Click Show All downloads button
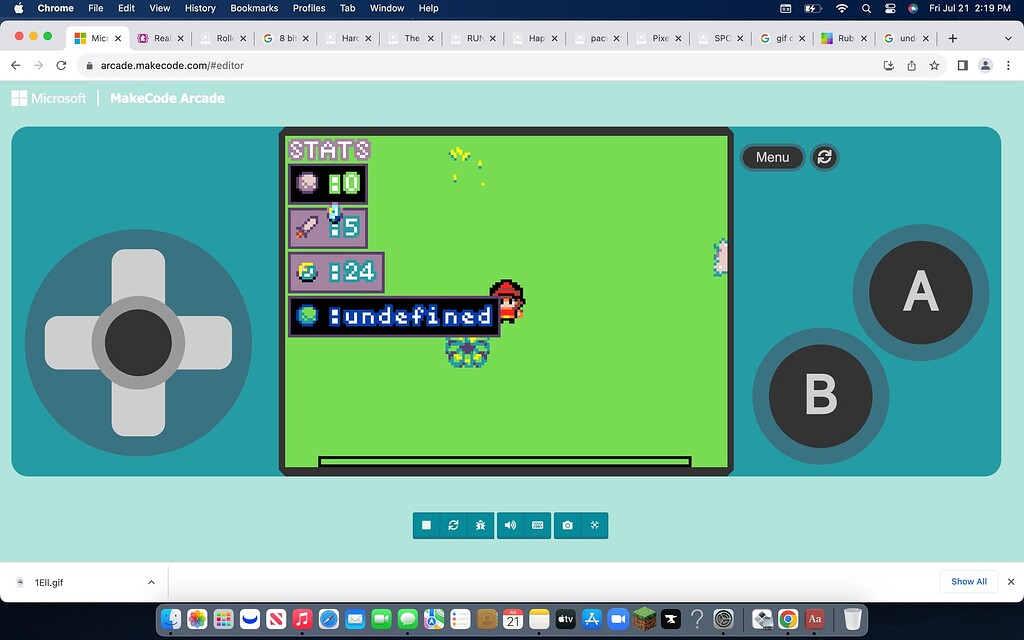 968,581
